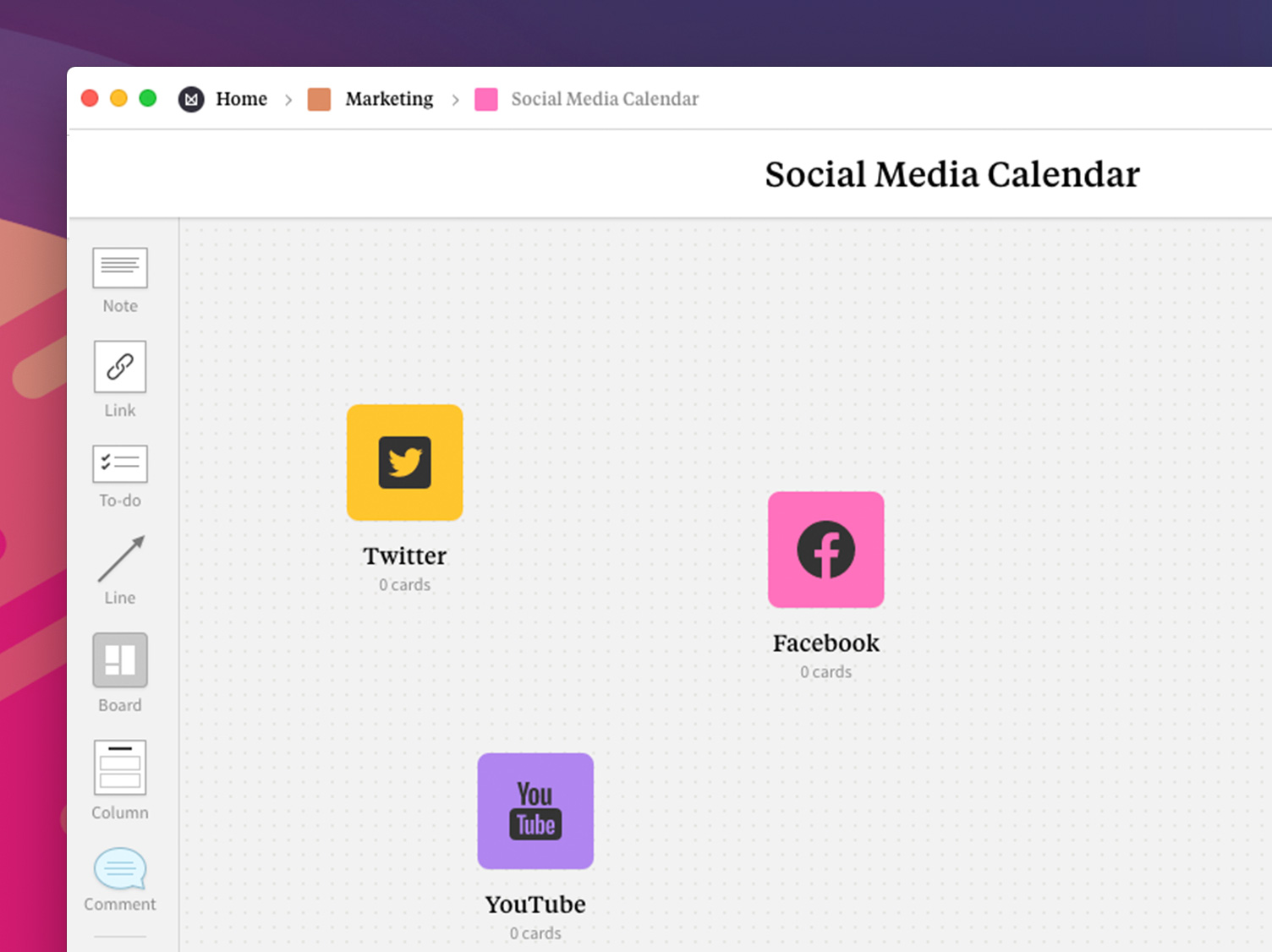
Task: Click the Social Media Calendar board title
Action: (952, 174)
